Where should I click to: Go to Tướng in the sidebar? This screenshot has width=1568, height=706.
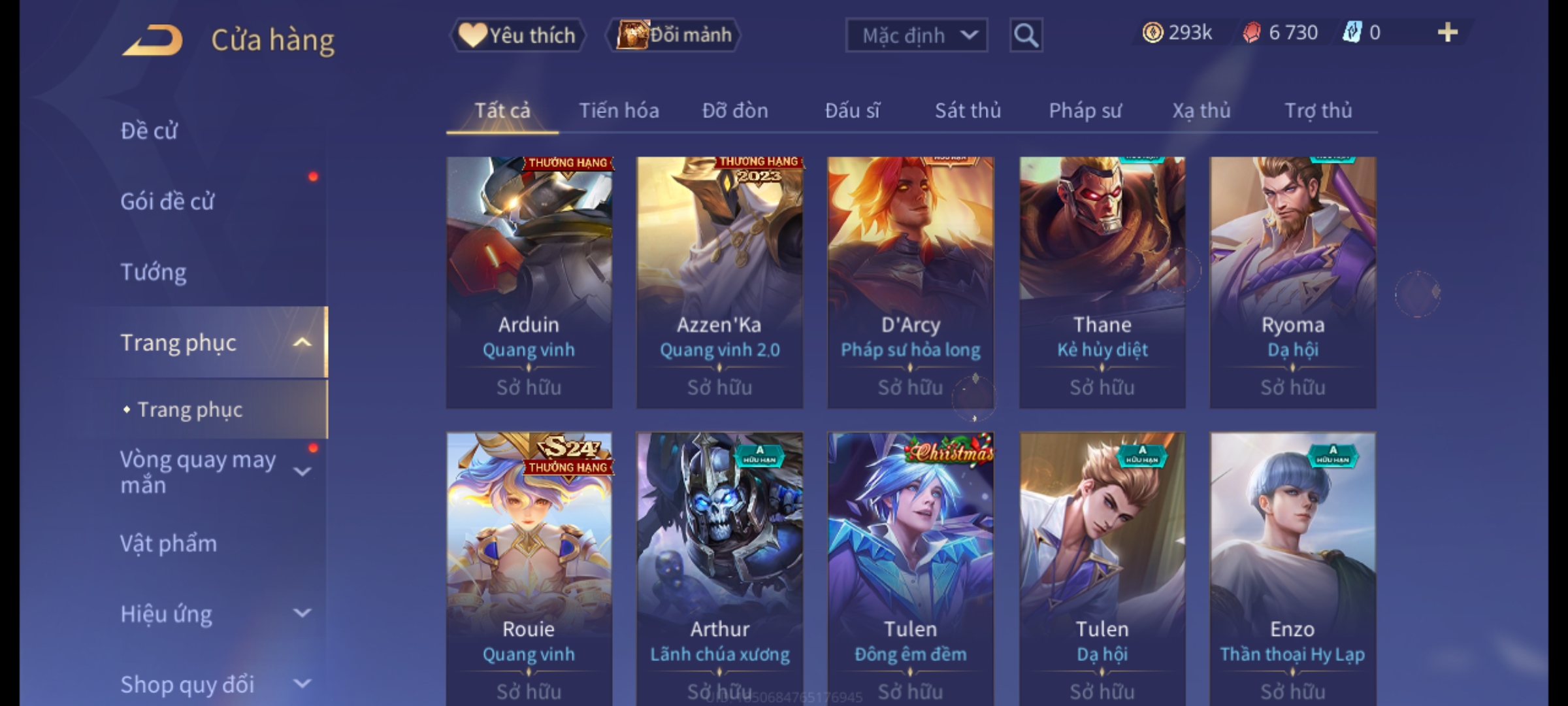(x=154, y=272)
